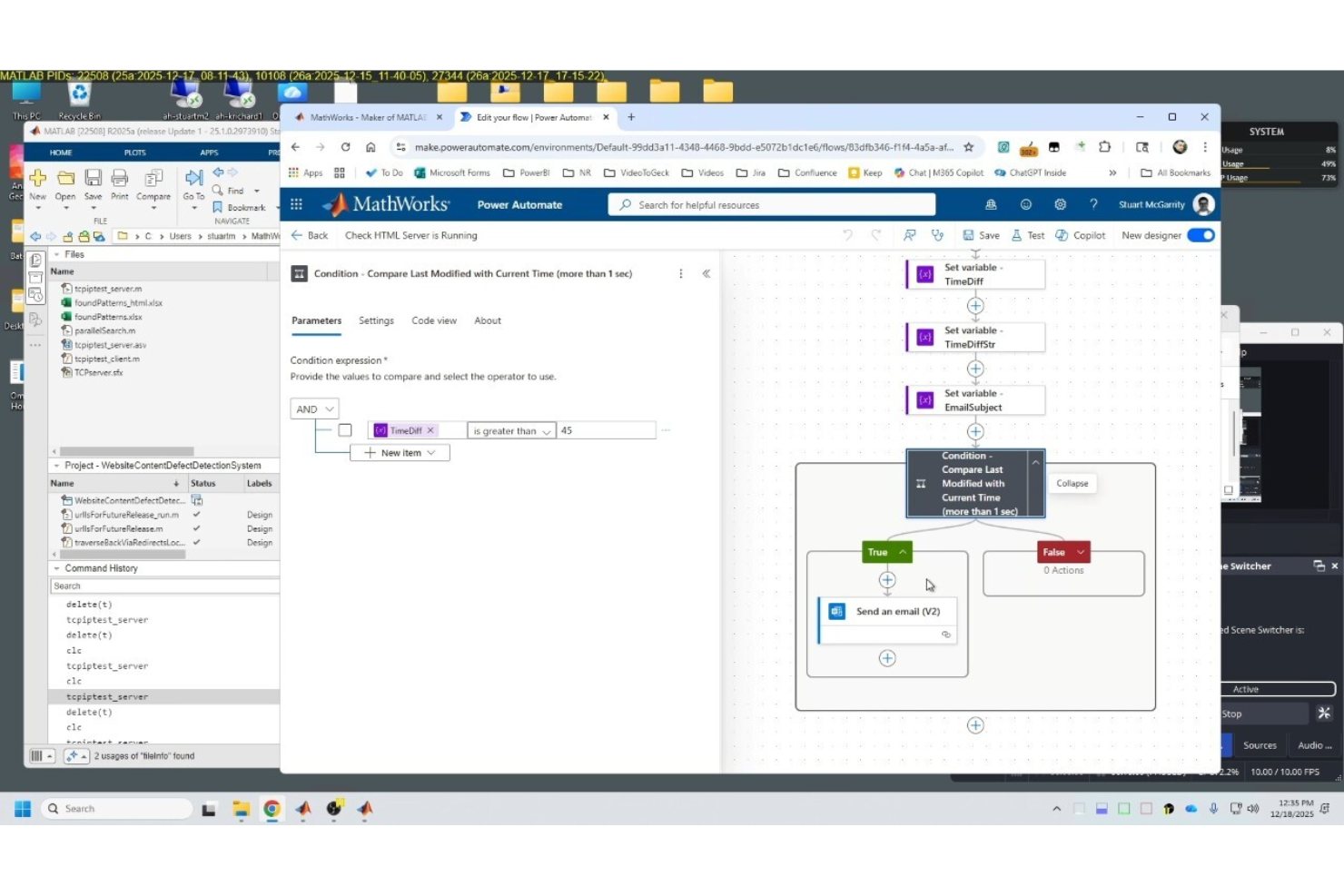Click the Search helpful resources field
This screenshot has height=896, width=1344.
tap(772, 204)
